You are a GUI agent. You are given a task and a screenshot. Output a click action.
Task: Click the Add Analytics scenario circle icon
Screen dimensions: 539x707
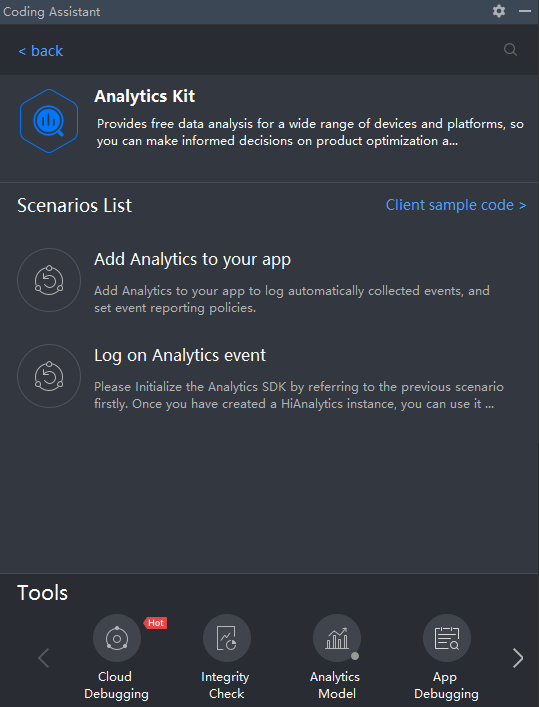[49, 280]
